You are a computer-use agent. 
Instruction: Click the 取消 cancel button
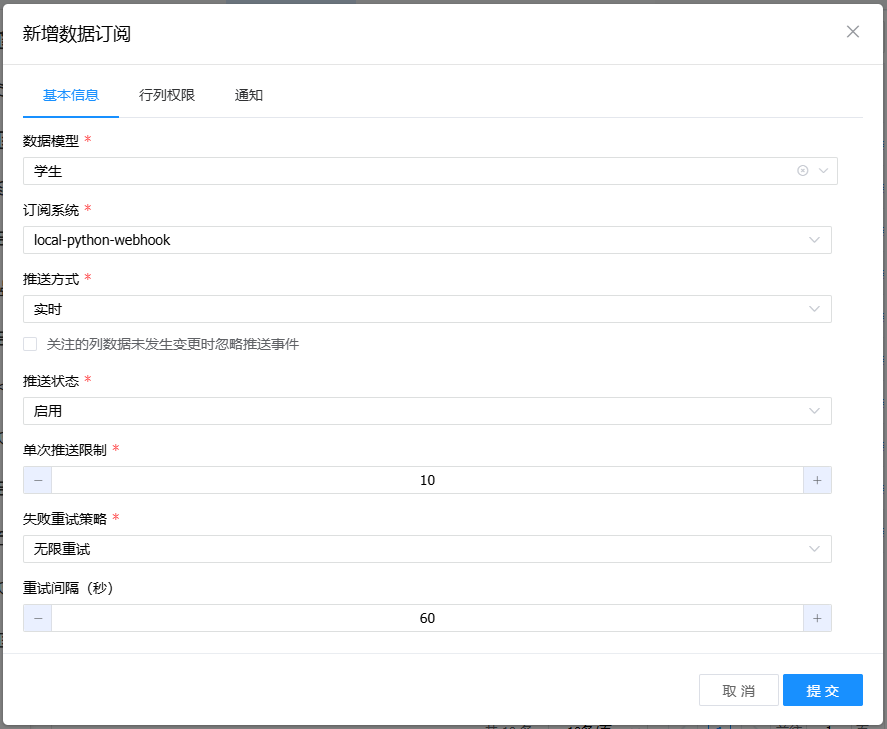(x=738, y=690)
